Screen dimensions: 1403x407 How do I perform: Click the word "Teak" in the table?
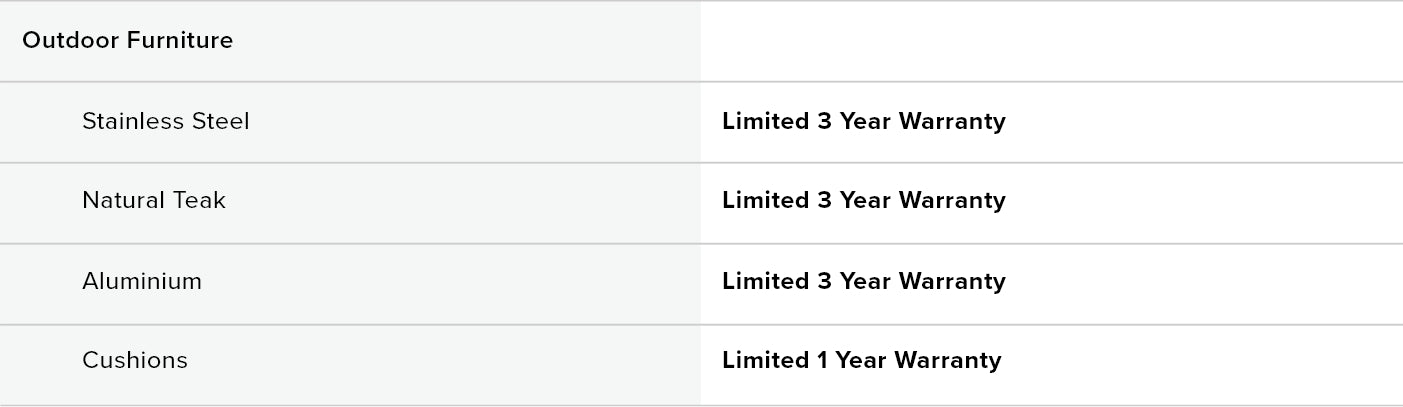tap(199, 201)
